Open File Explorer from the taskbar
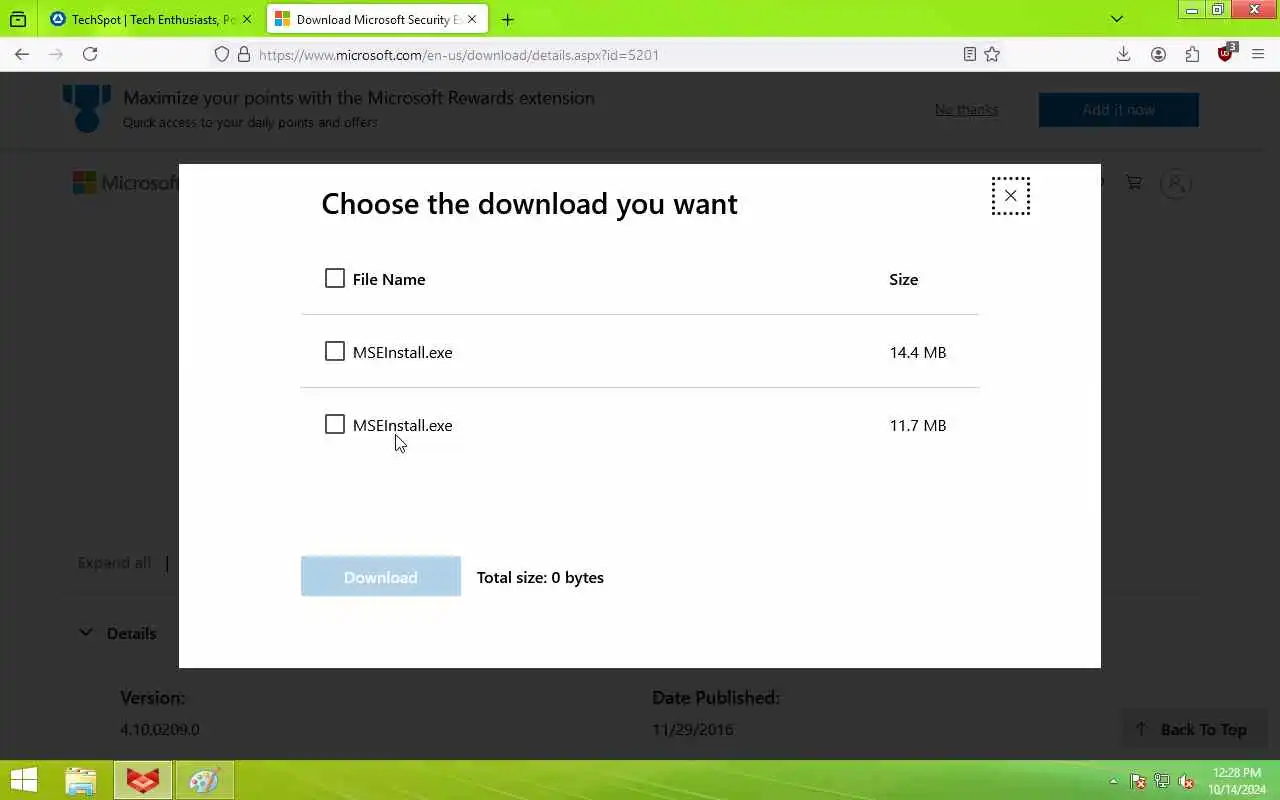This screenshot has height=800, width=1280. (81, 781)
